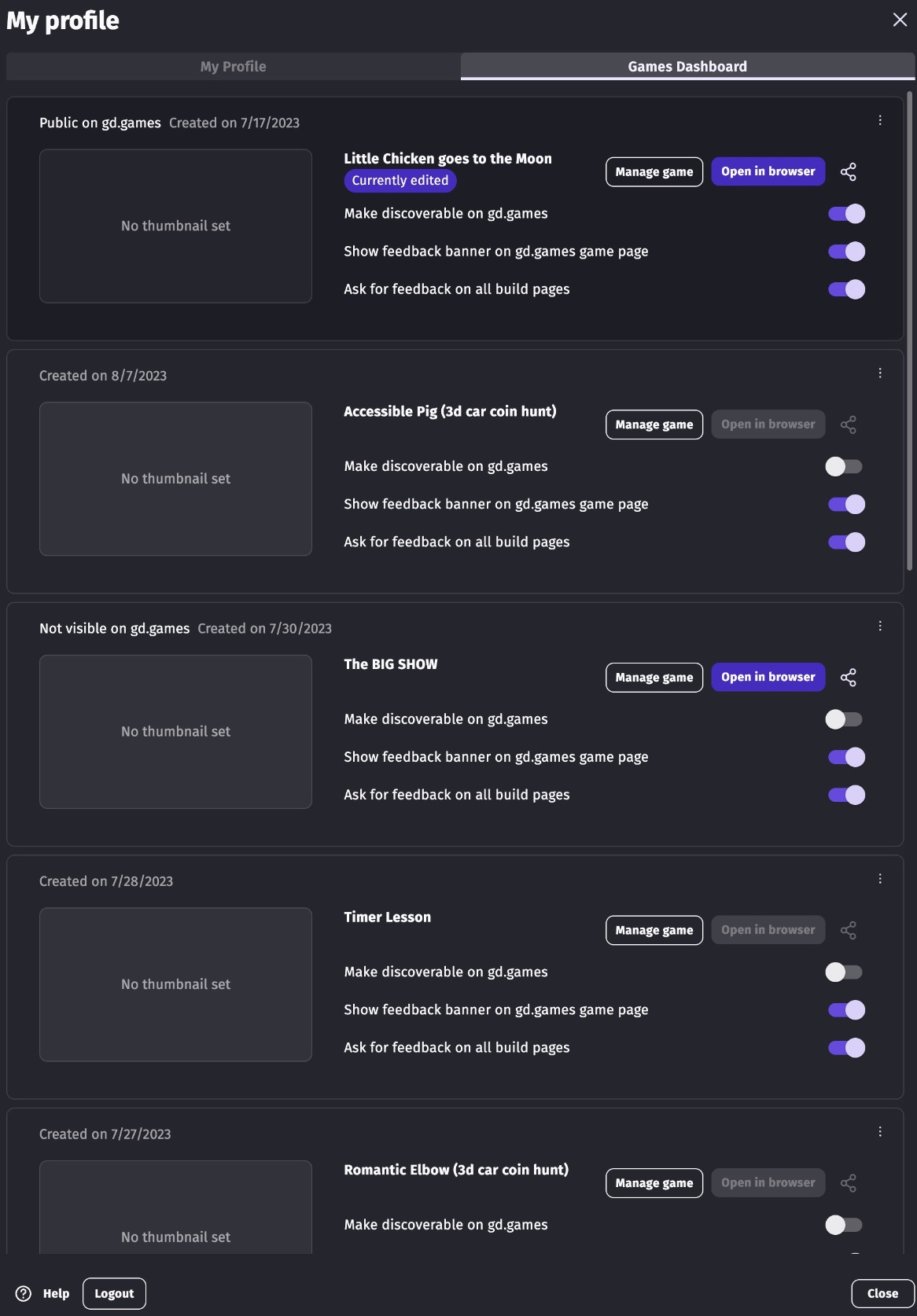Viewport: 917px width, 1316px height.
Task: Open three-dot menu for Romantic Elbow game
Action: [x=880, y=1131]
